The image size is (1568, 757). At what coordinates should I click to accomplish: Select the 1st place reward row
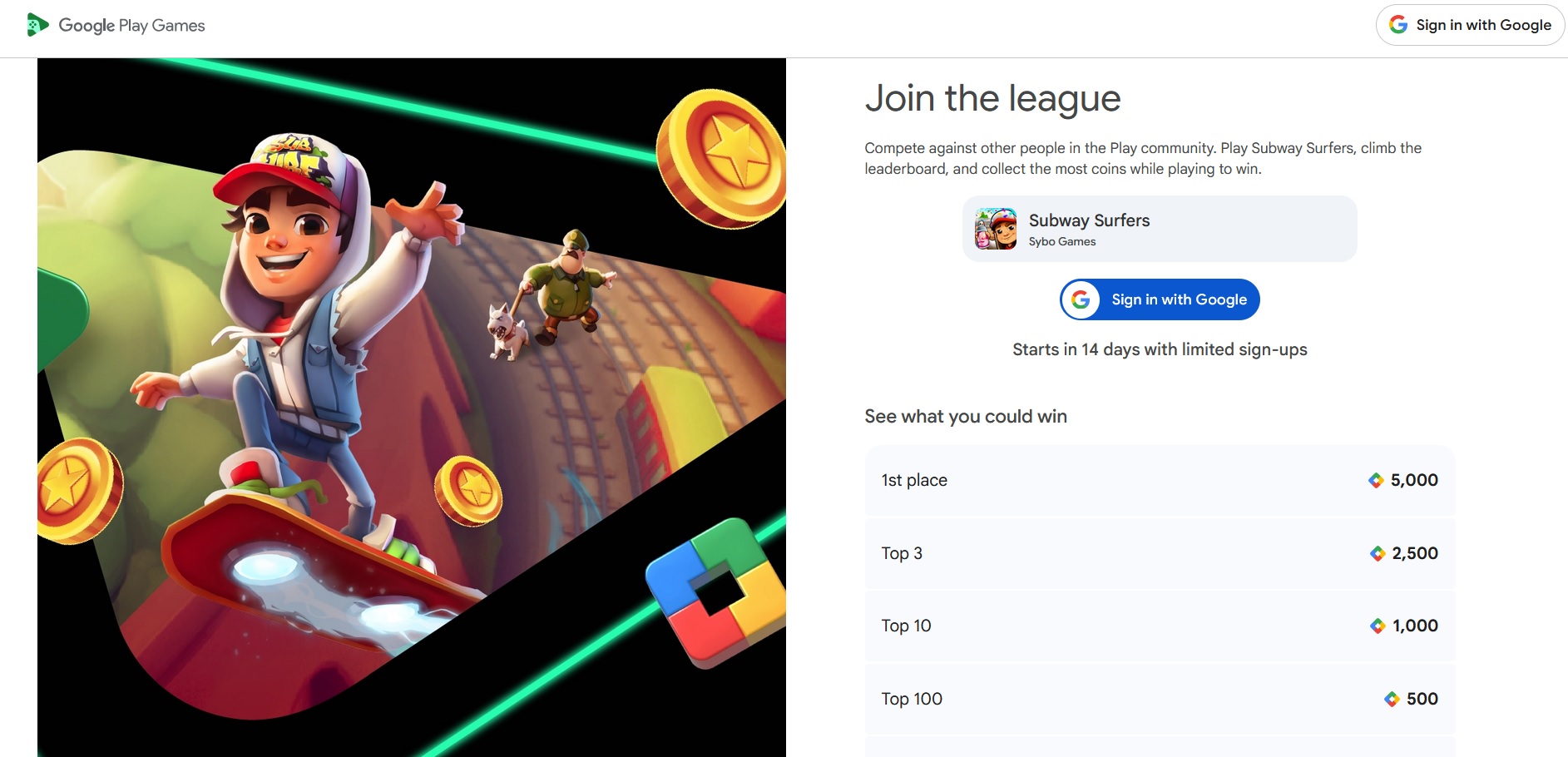point(1160,480)
